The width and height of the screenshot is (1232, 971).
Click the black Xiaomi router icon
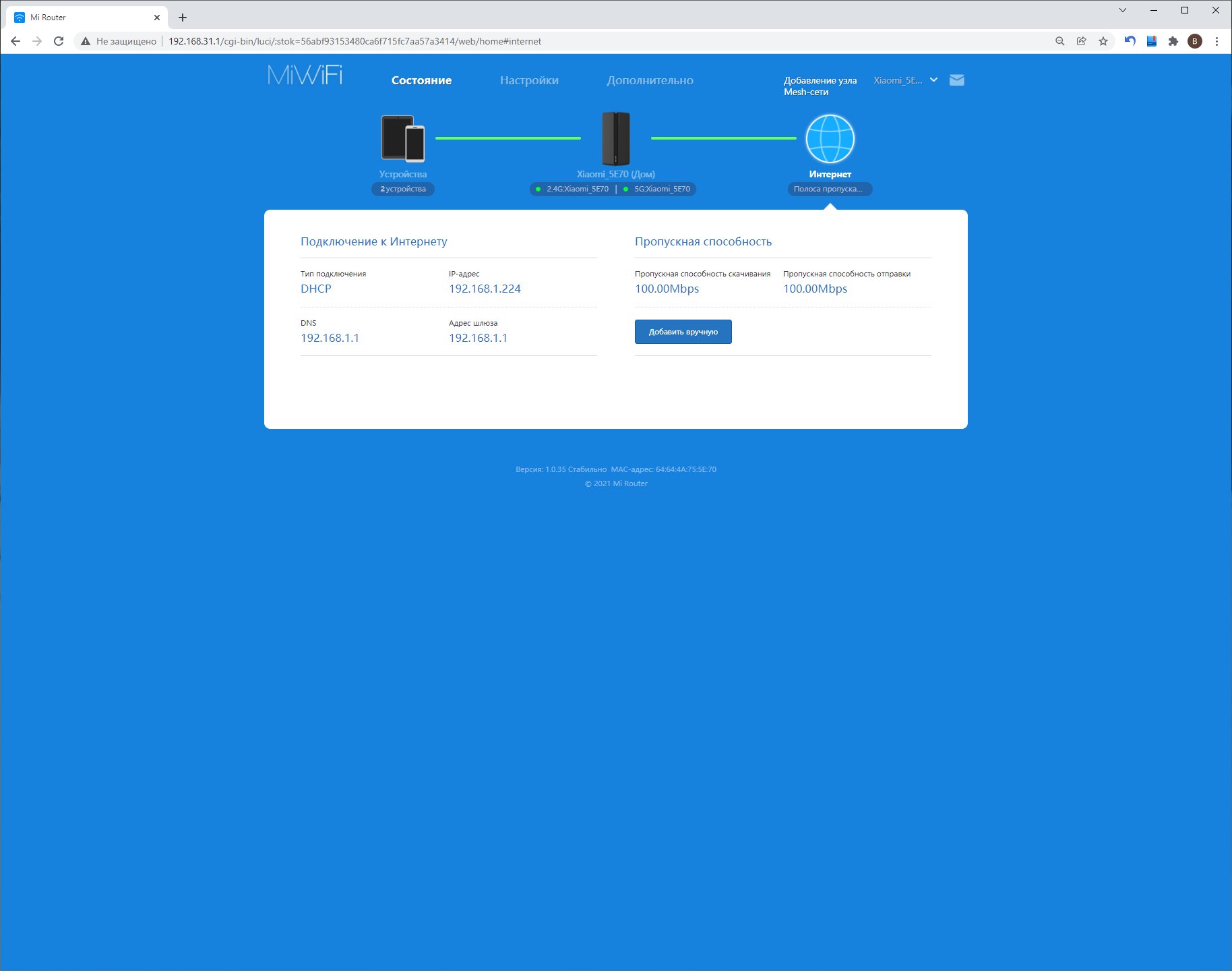click(616, 138)
